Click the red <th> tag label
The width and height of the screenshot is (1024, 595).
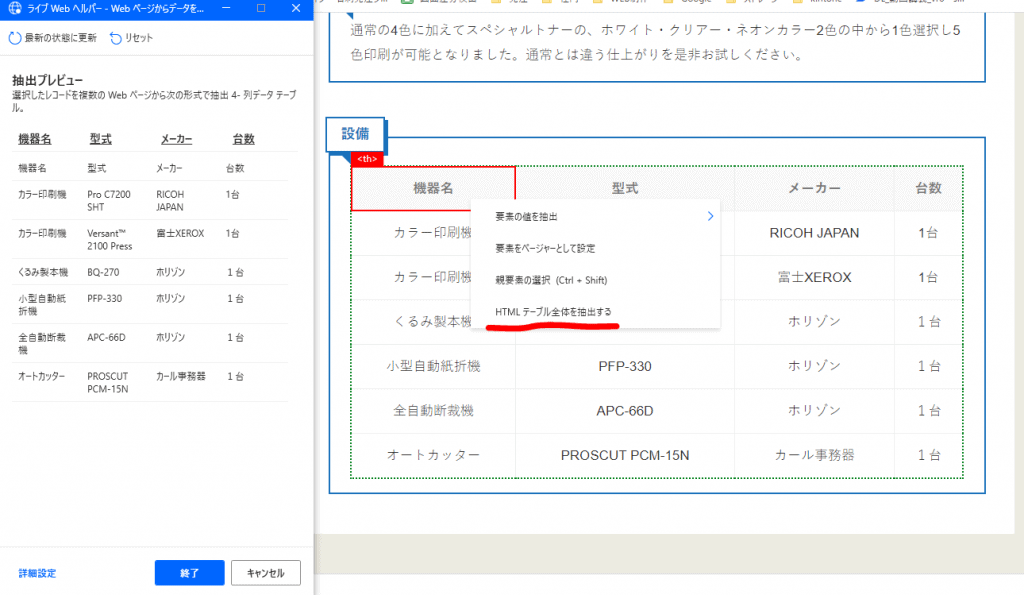click(366, 159)
